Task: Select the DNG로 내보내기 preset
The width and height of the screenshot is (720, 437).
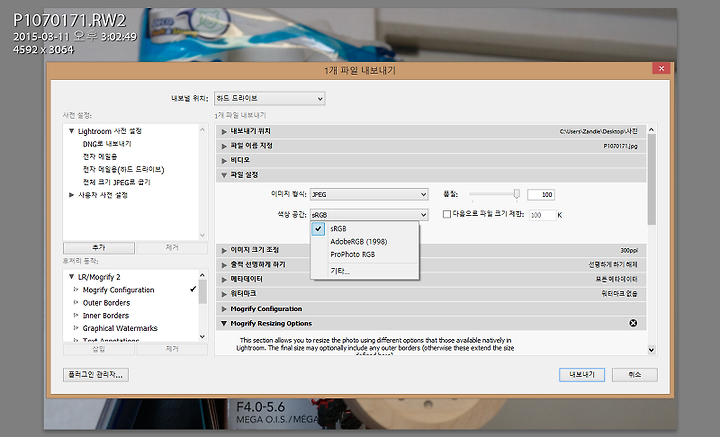Action: tap(107, 144)
